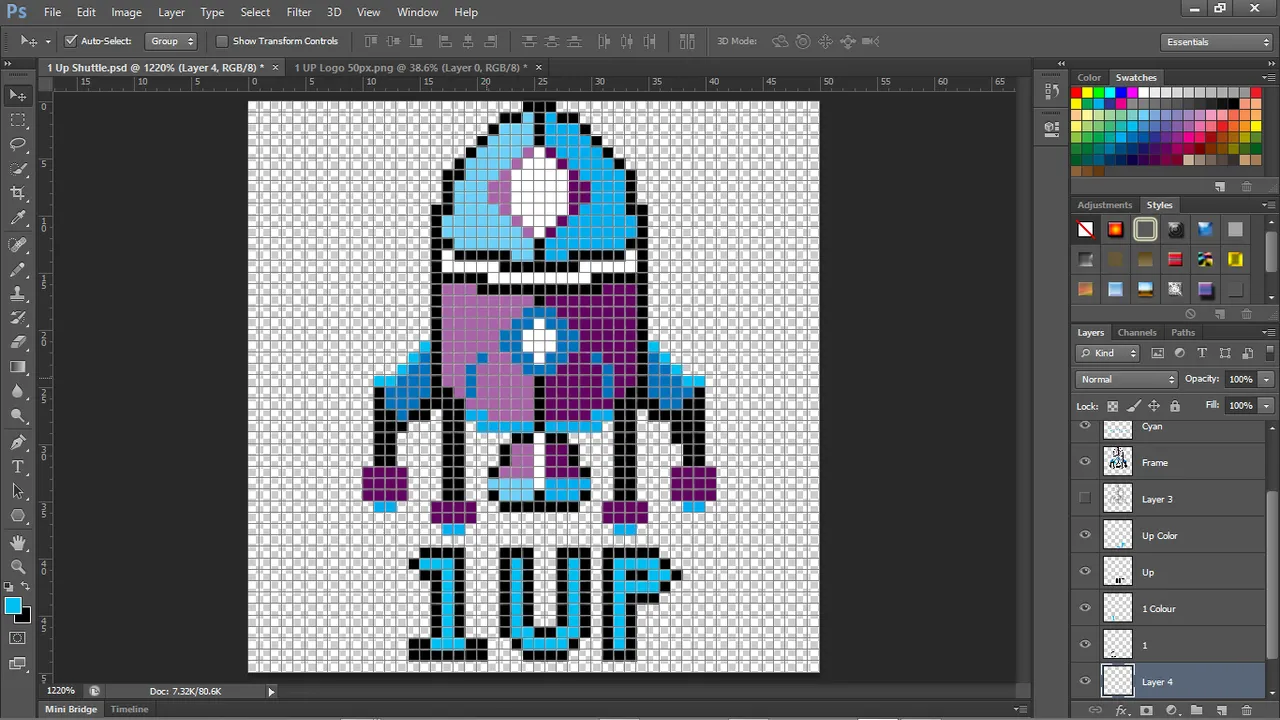The height and width of the screenshot is (720, 1280).
Task: Select the Gradient tool
Action: 18,368
